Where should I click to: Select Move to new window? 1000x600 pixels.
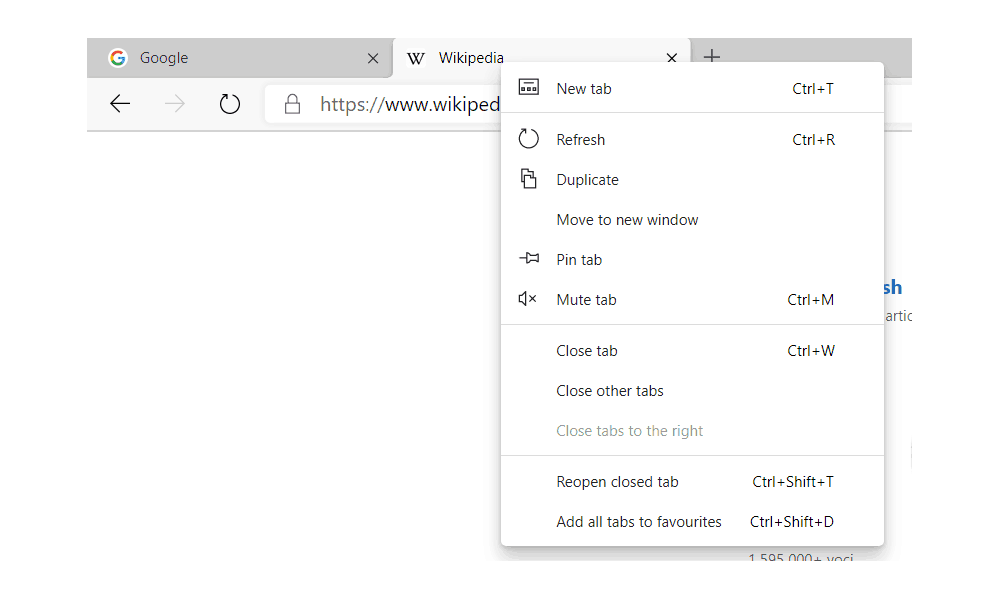tap(627, 219)
